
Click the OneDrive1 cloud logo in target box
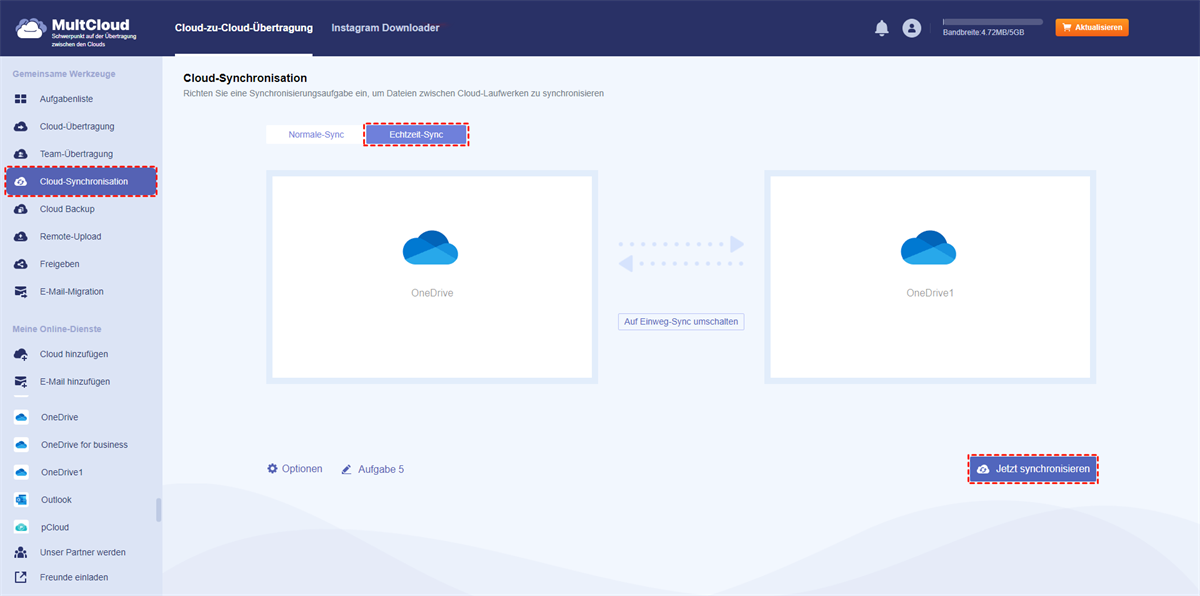929,248
